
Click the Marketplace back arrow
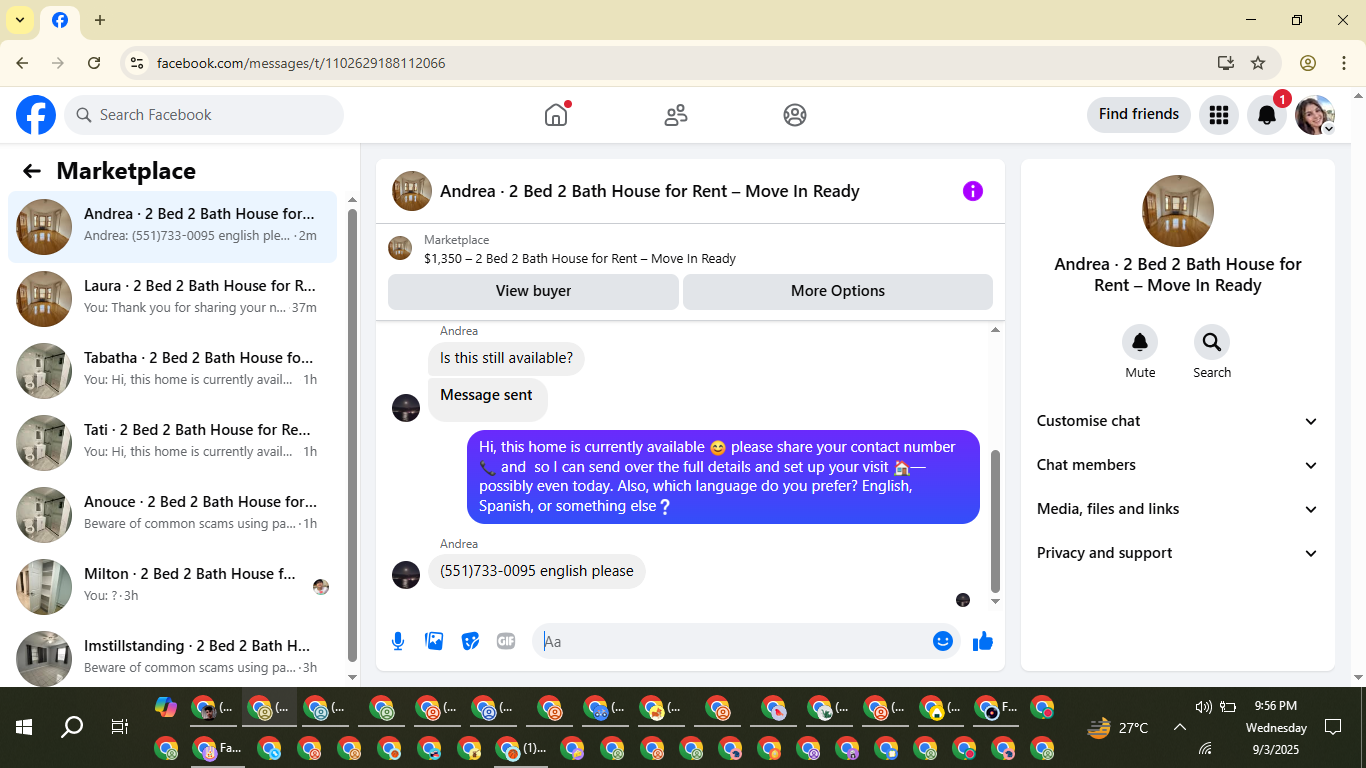pos(32,171)
